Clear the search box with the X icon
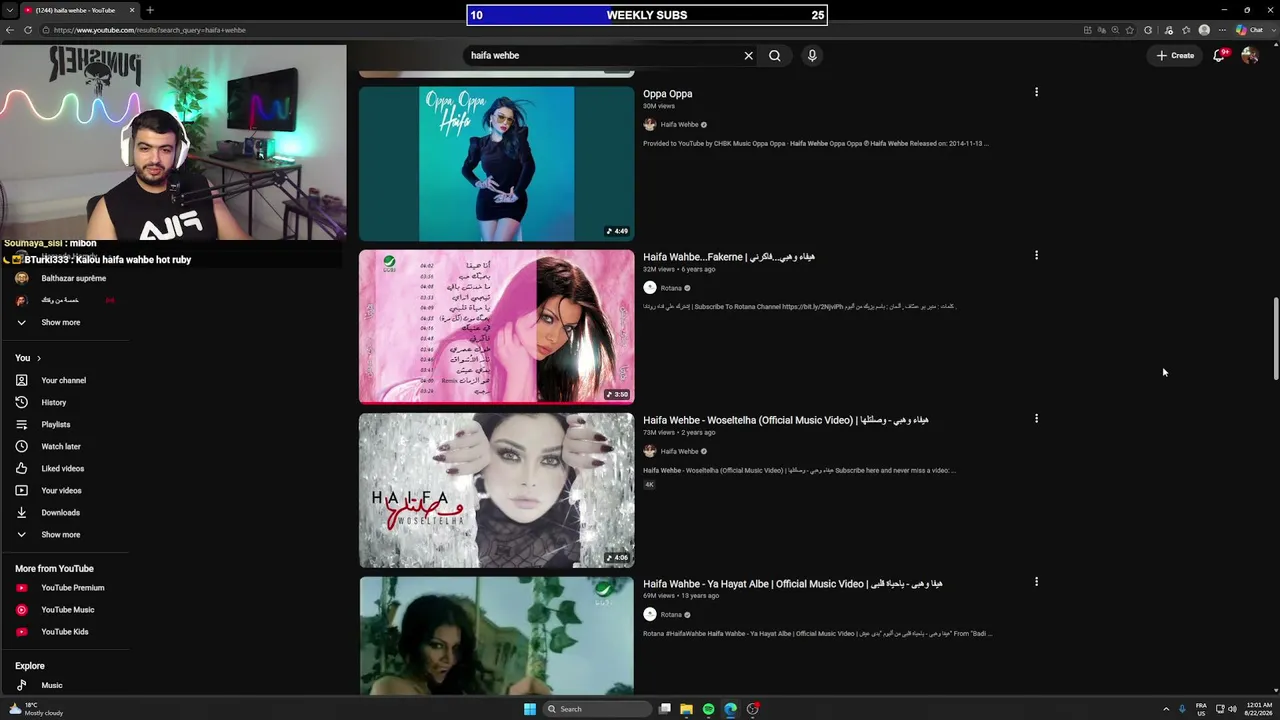 point(748,56)
